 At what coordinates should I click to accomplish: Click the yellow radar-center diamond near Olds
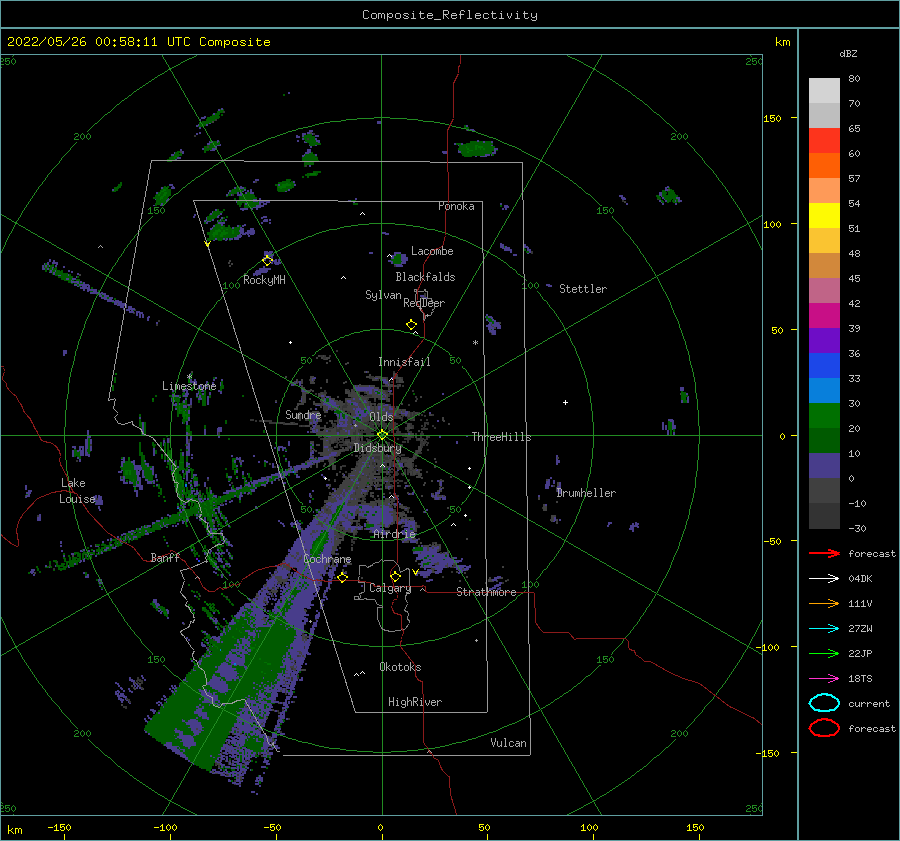(382, 435)
